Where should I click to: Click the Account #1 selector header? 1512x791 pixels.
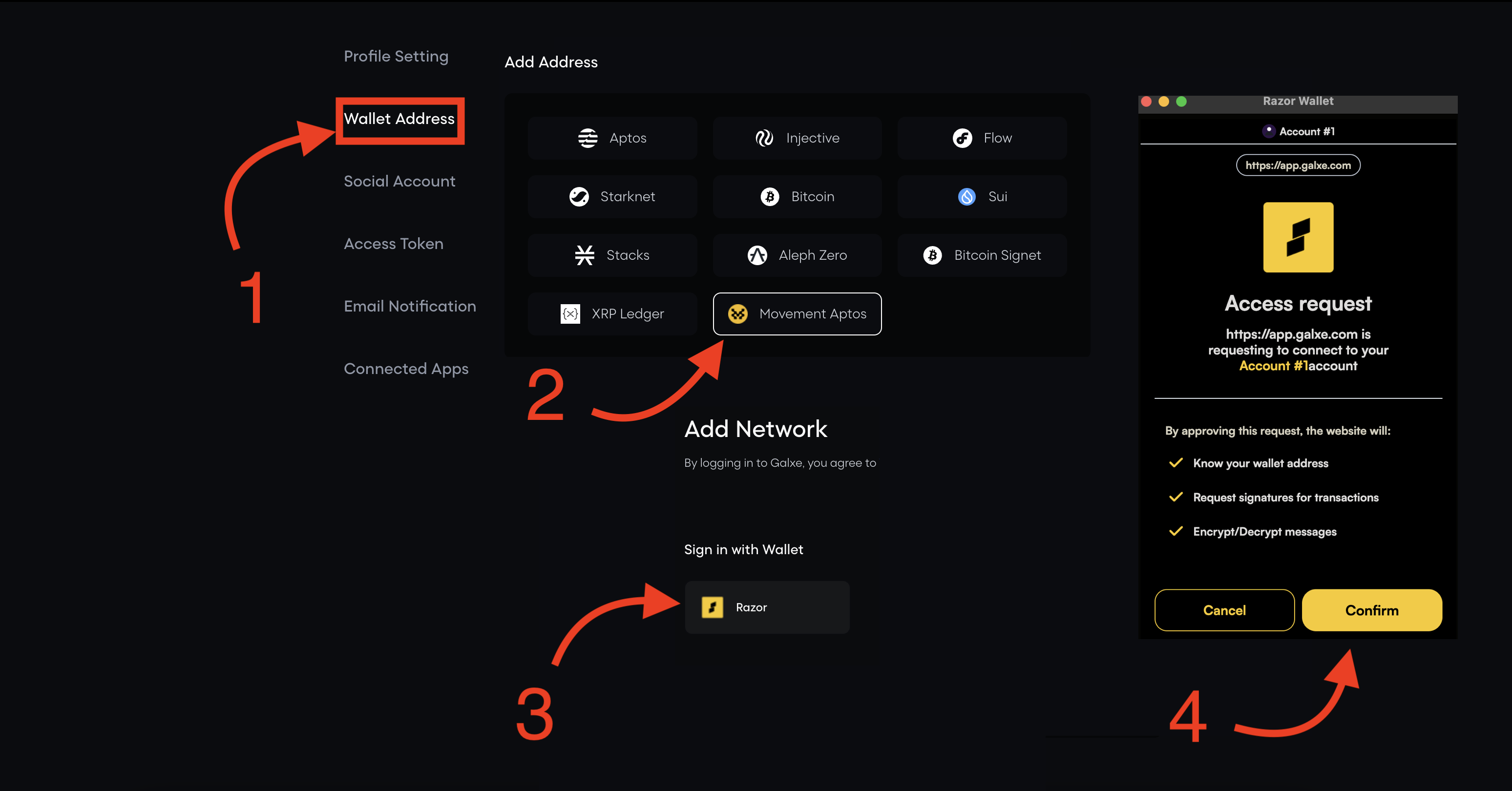click(1298, 131)
